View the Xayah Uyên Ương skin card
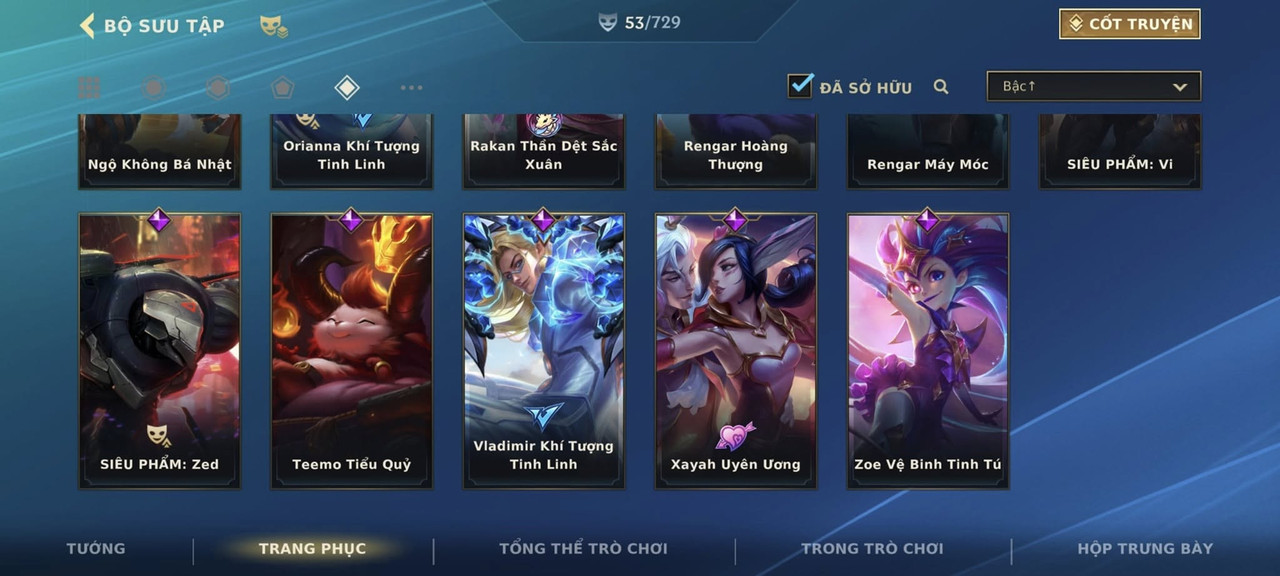 pos(736,351)
